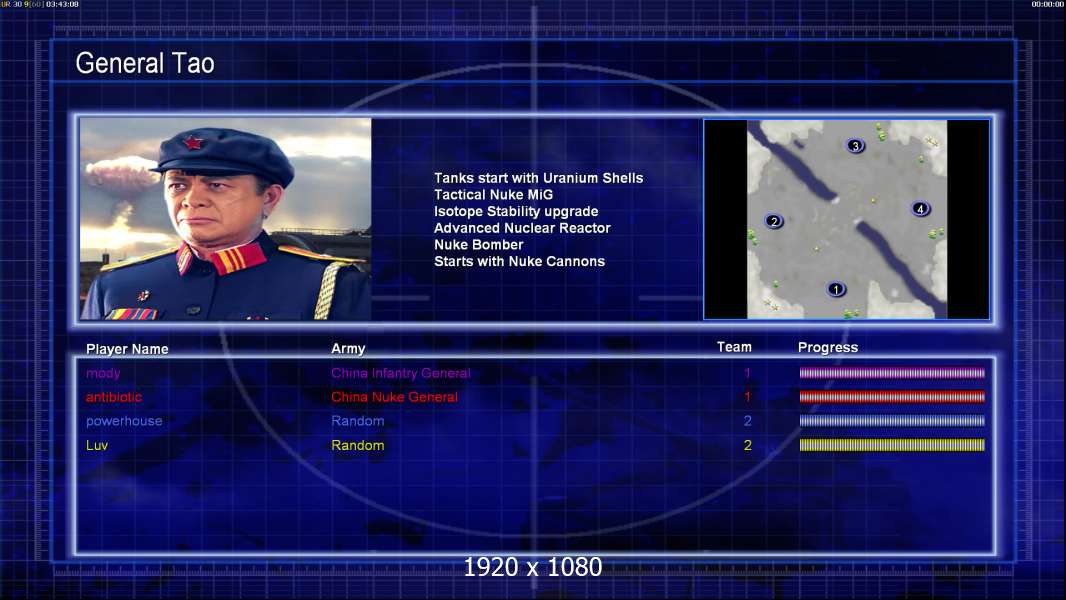Image resolution: width=1066 pixels, height=600 pixels.
Task: Click mody's purple progress bar
Action: 892,373
